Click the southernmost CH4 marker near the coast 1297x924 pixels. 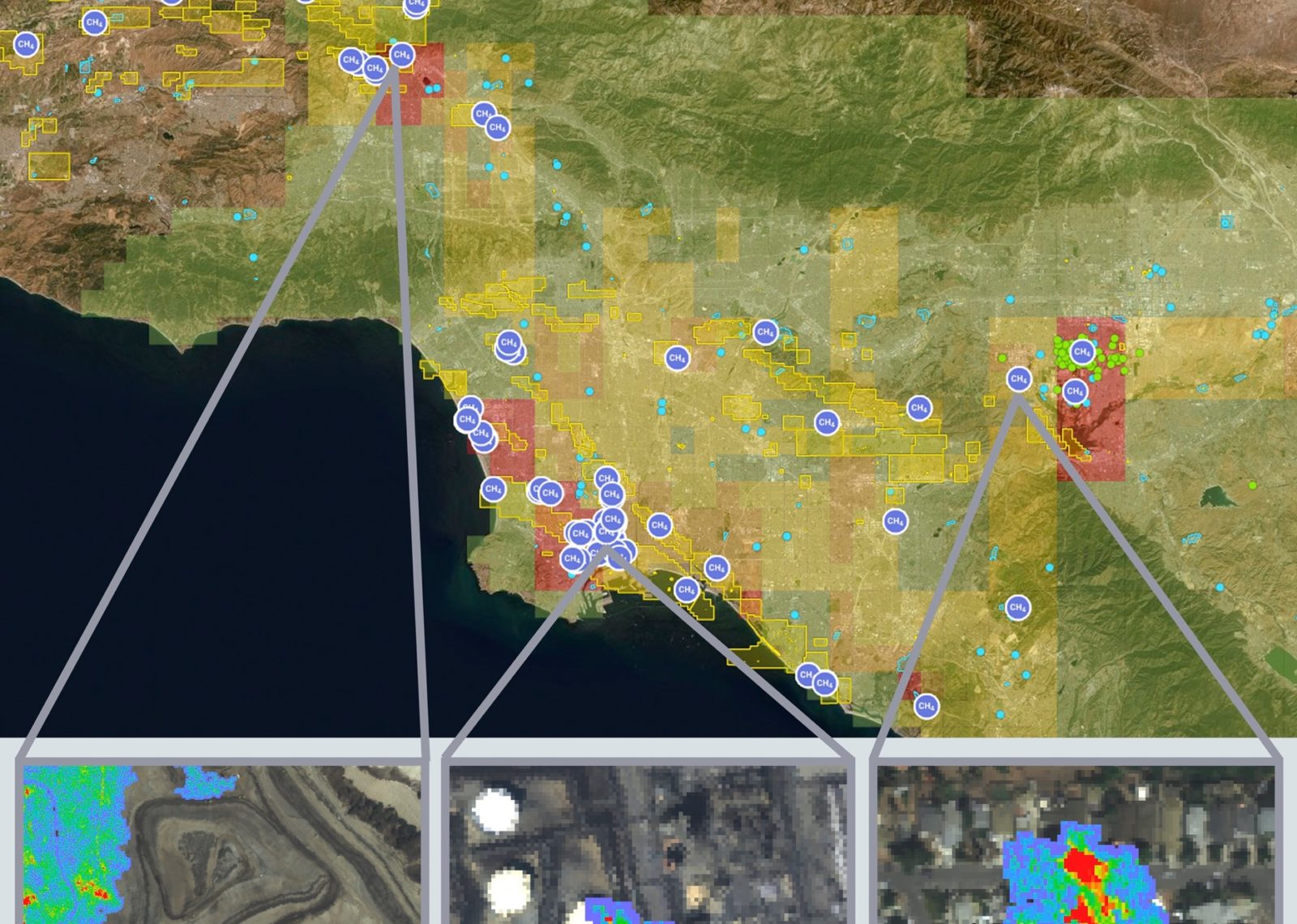926,706
